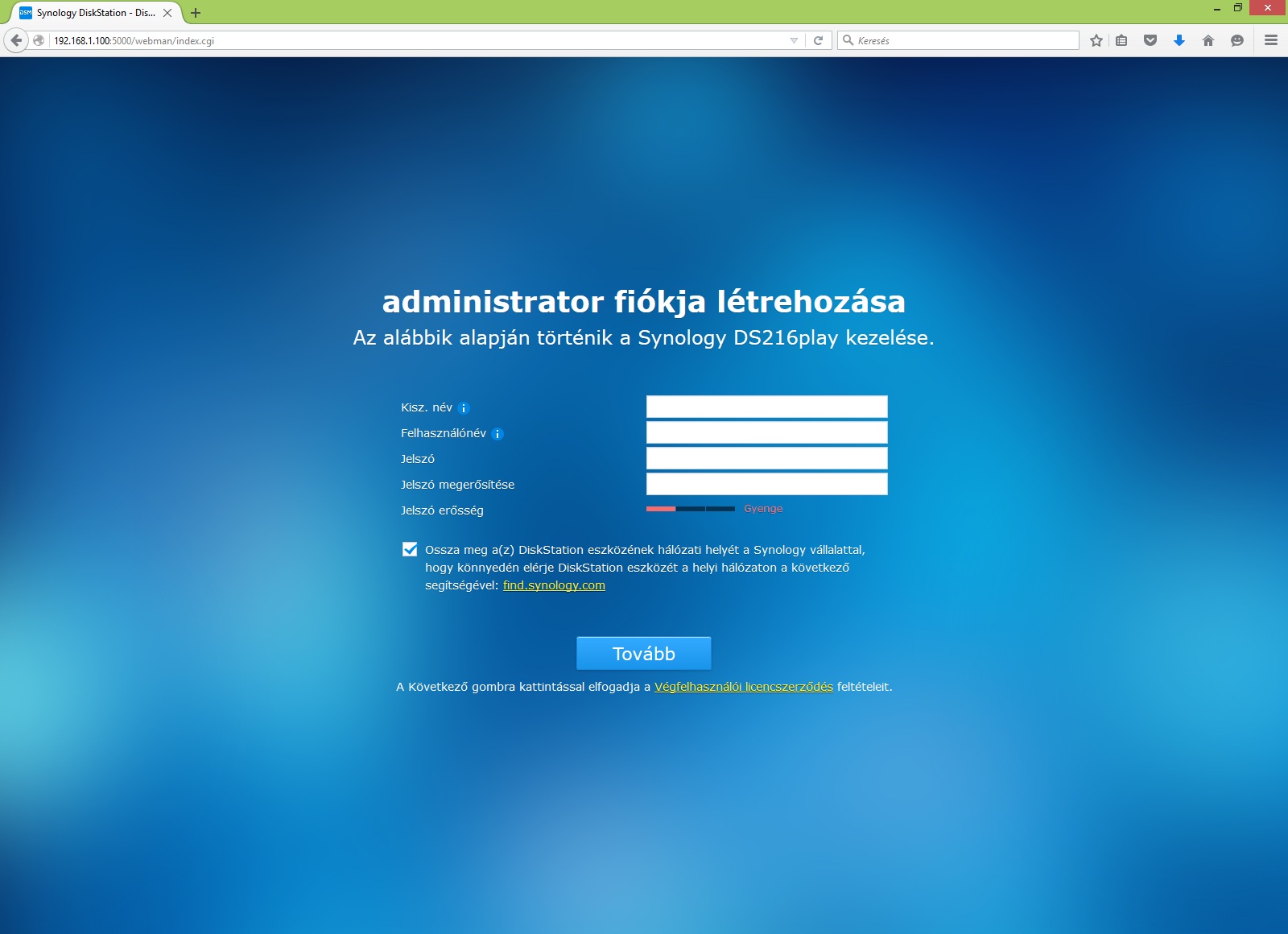Image resolution: width=1288 pixels, height=934 pixels.
Task: Click the Kisz. név input field
Action: [766, 407]
